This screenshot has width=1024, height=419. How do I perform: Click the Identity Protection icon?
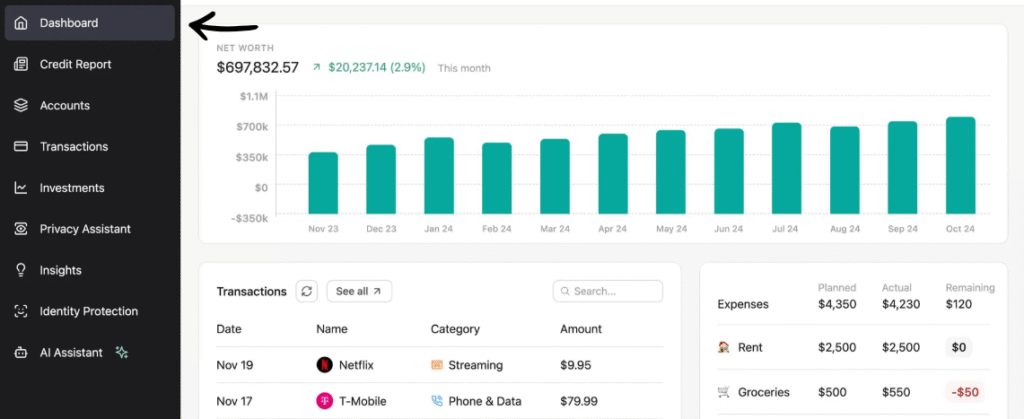click(21, 311)
